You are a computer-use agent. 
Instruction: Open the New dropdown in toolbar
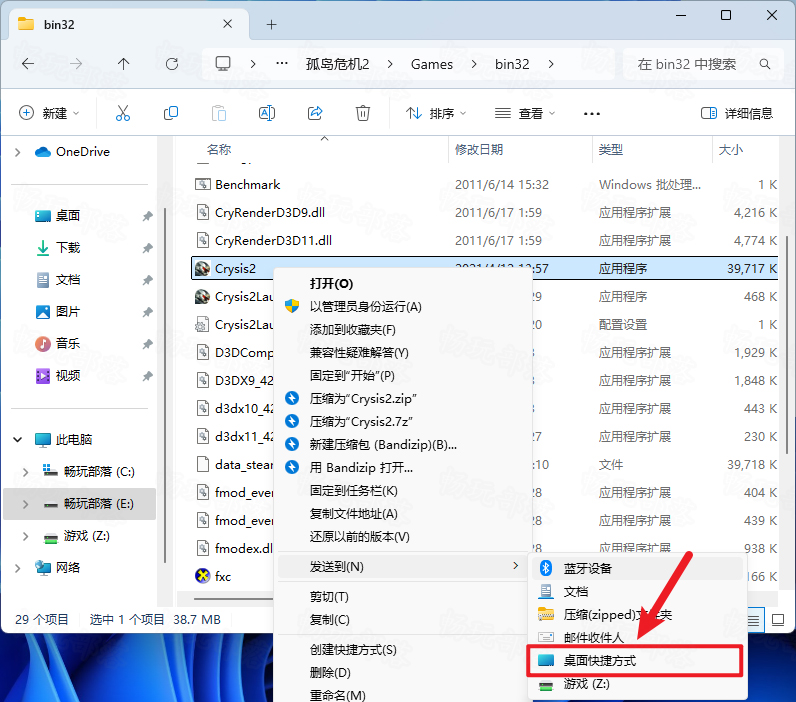point(49,113)
